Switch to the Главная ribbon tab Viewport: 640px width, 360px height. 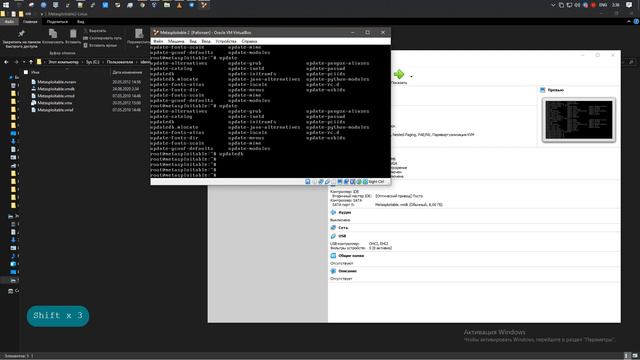pyautogui.click(x=30, y=22)
